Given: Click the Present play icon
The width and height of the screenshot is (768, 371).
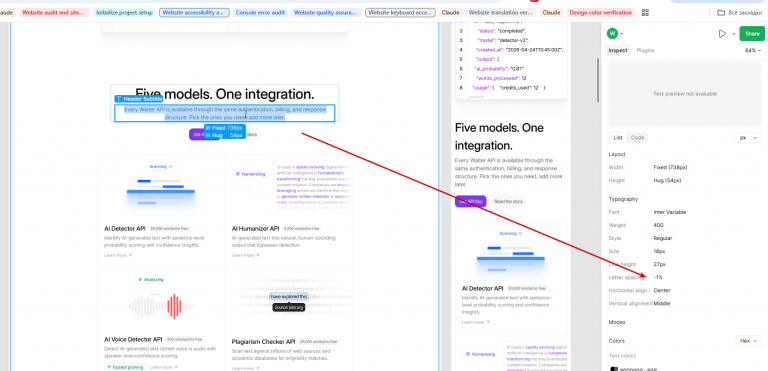Looking at the screenshot, I should tap(722, 34).
